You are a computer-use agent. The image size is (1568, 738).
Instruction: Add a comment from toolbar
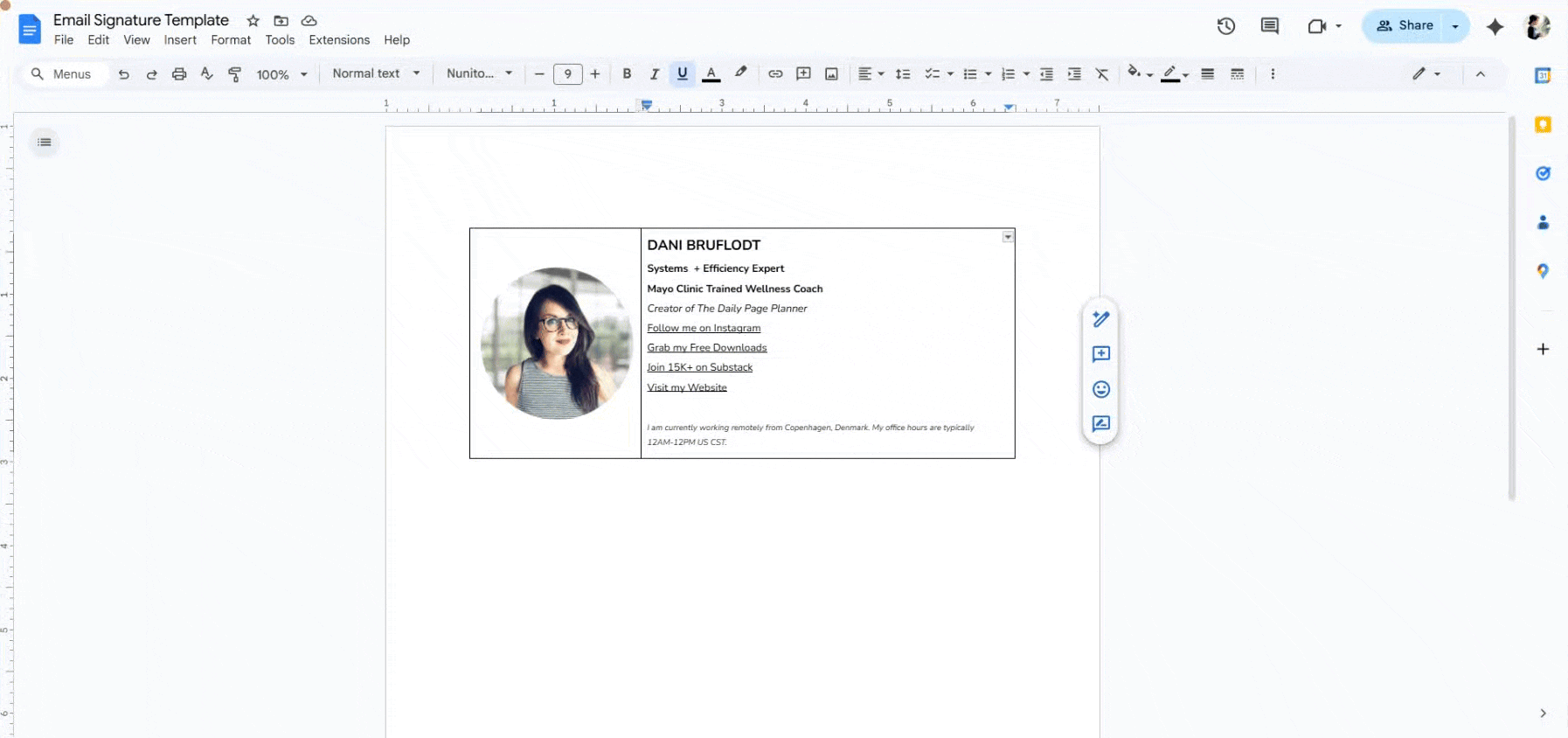[x=803, y=74]
